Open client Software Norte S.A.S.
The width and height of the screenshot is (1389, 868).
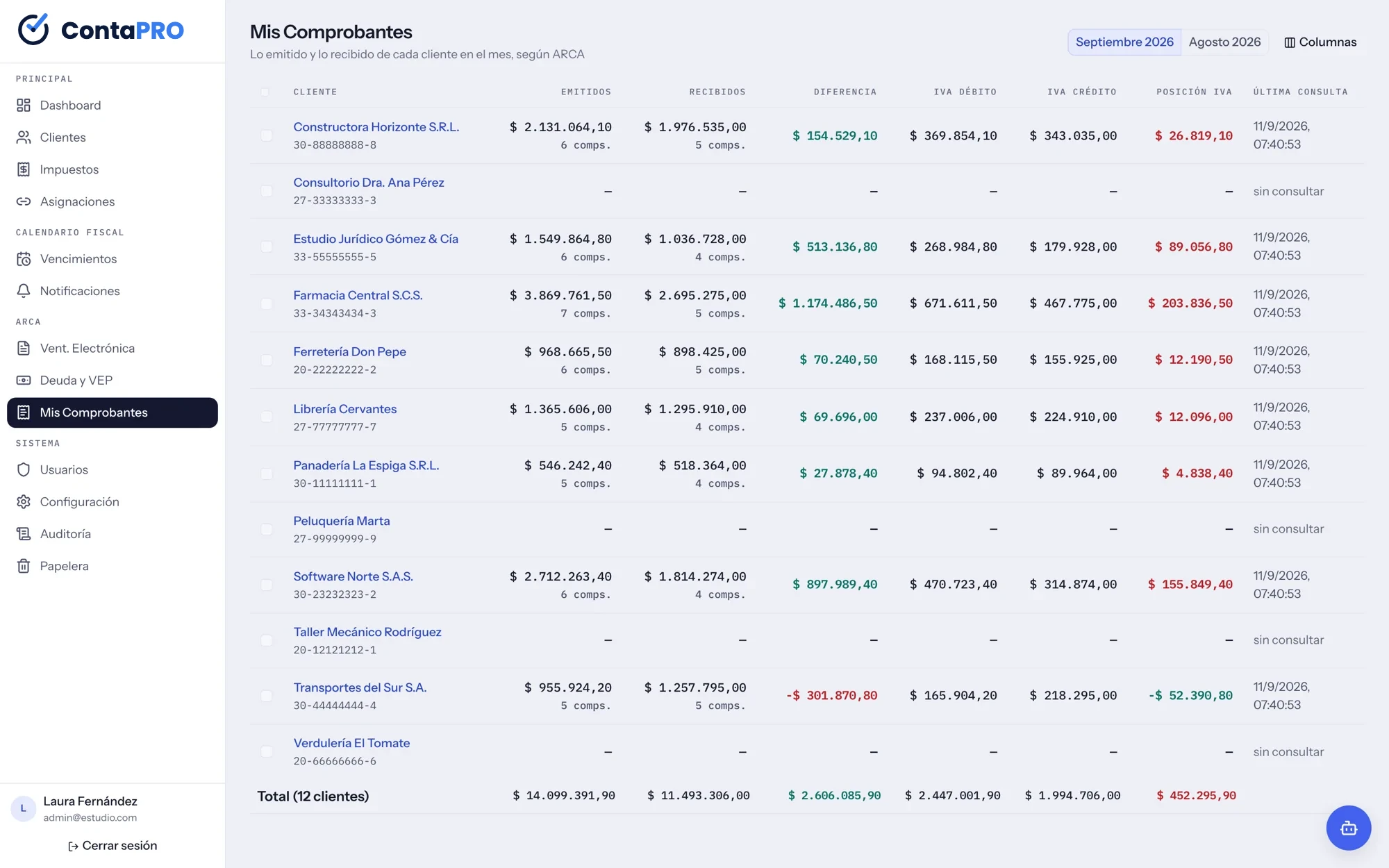[353, 576]
